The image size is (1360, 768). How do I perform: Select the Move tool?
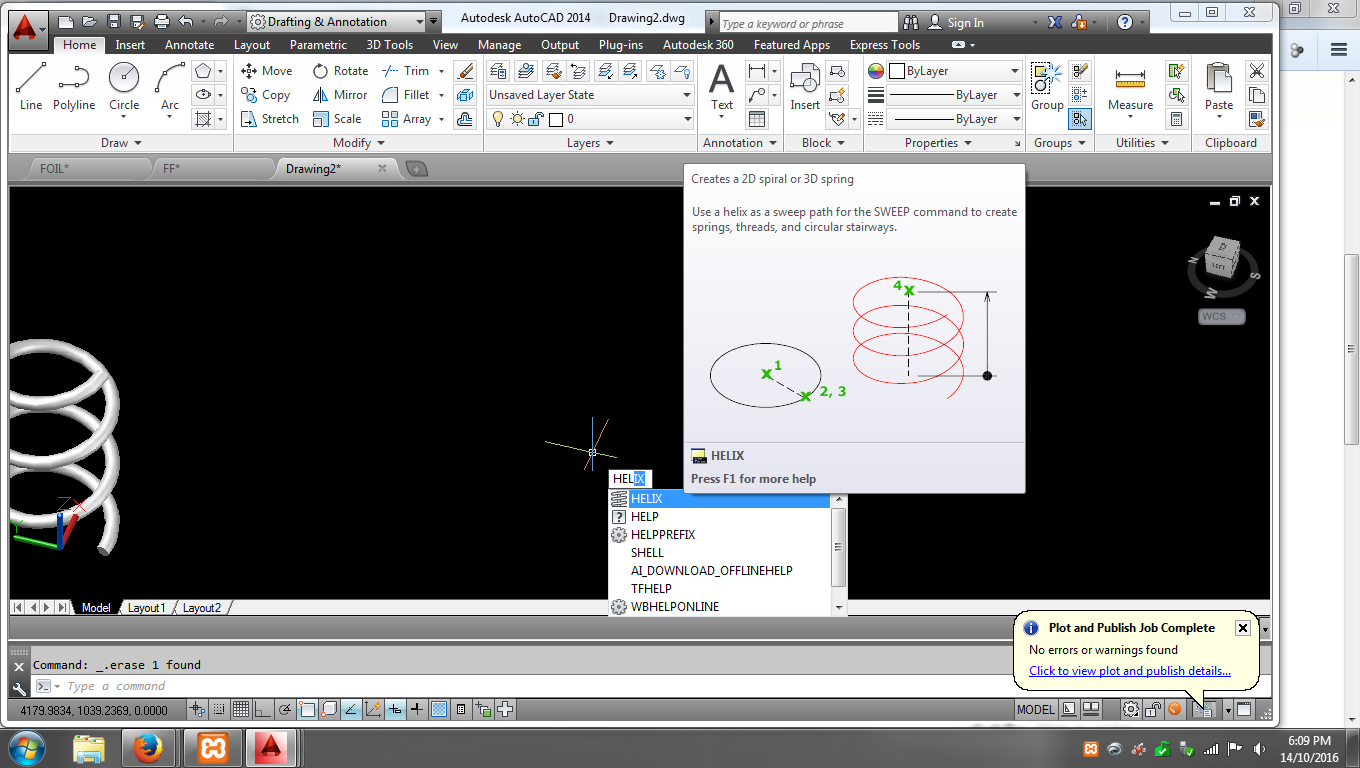click(x=266, y=70)
